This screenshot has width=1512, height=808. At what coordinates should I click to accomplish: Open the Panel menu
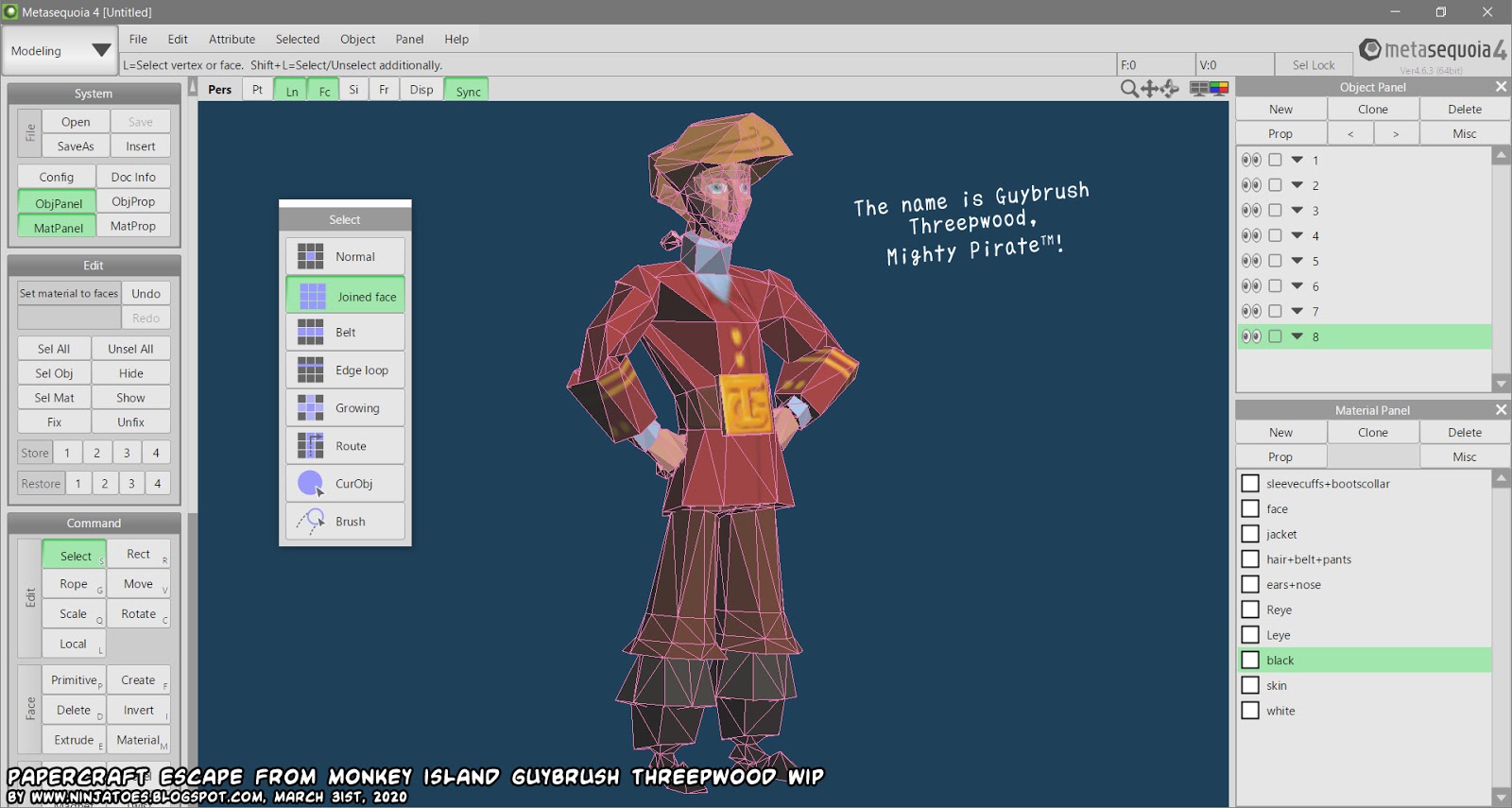pyautogui.click(x=409, y=39)
